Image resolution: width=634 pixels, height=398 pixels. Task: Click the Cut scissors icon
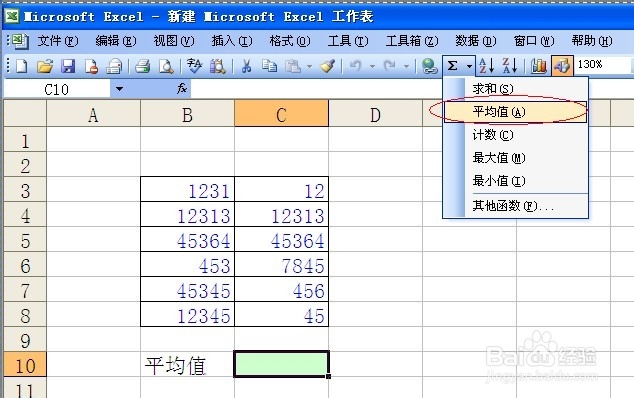pos(246,66)
